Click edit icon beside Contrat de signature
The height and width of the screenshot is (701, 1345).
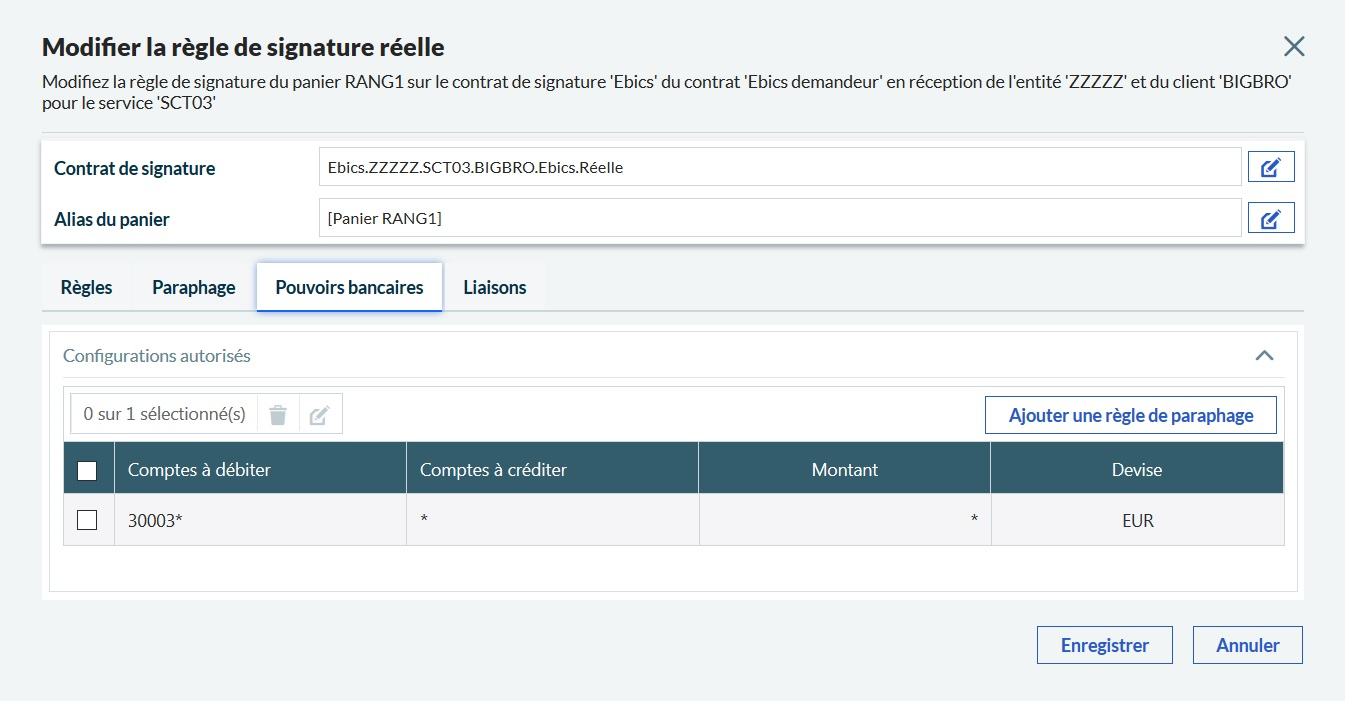(1271, 167)
